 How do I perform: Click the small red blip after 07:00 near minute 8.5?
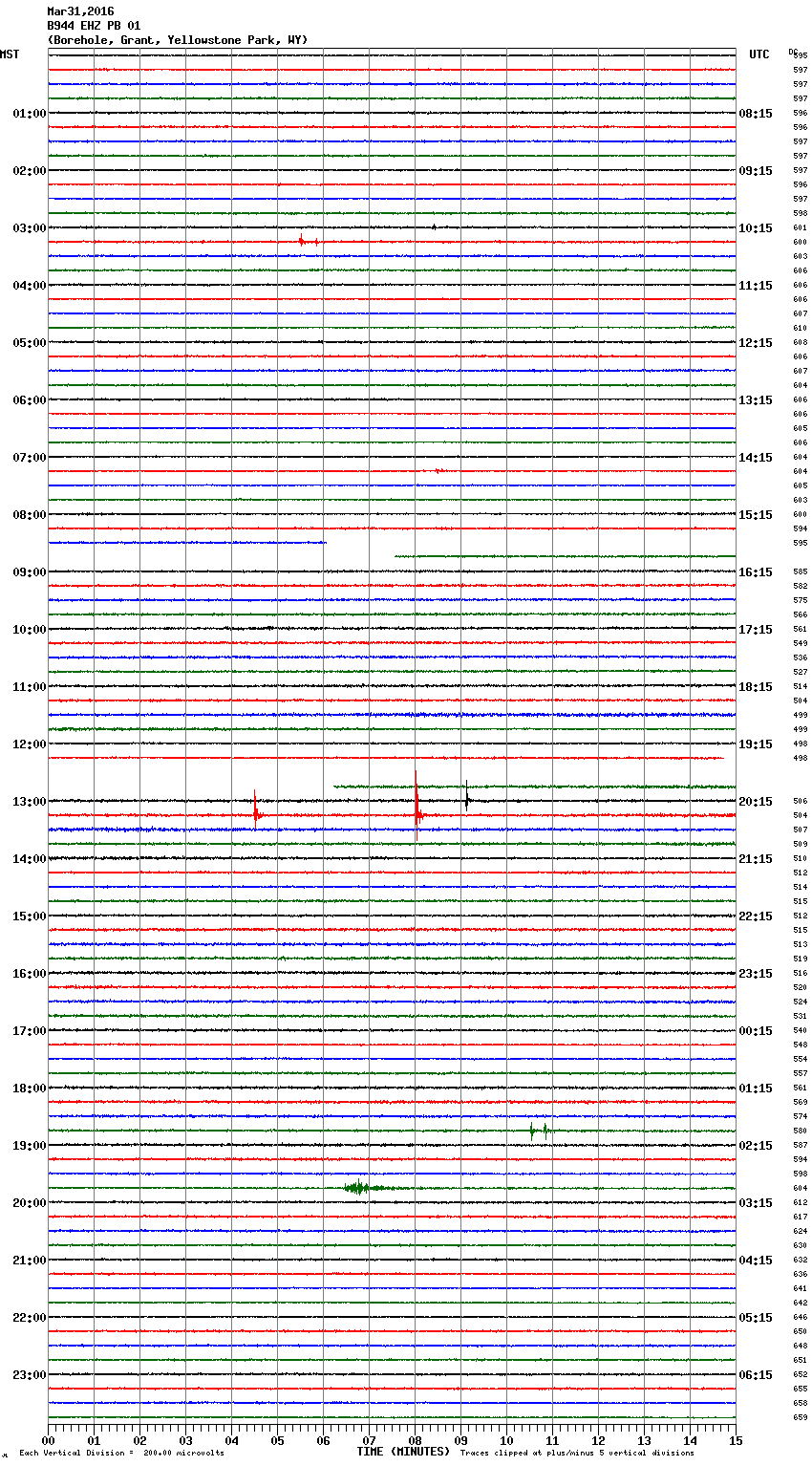point(439,471)
